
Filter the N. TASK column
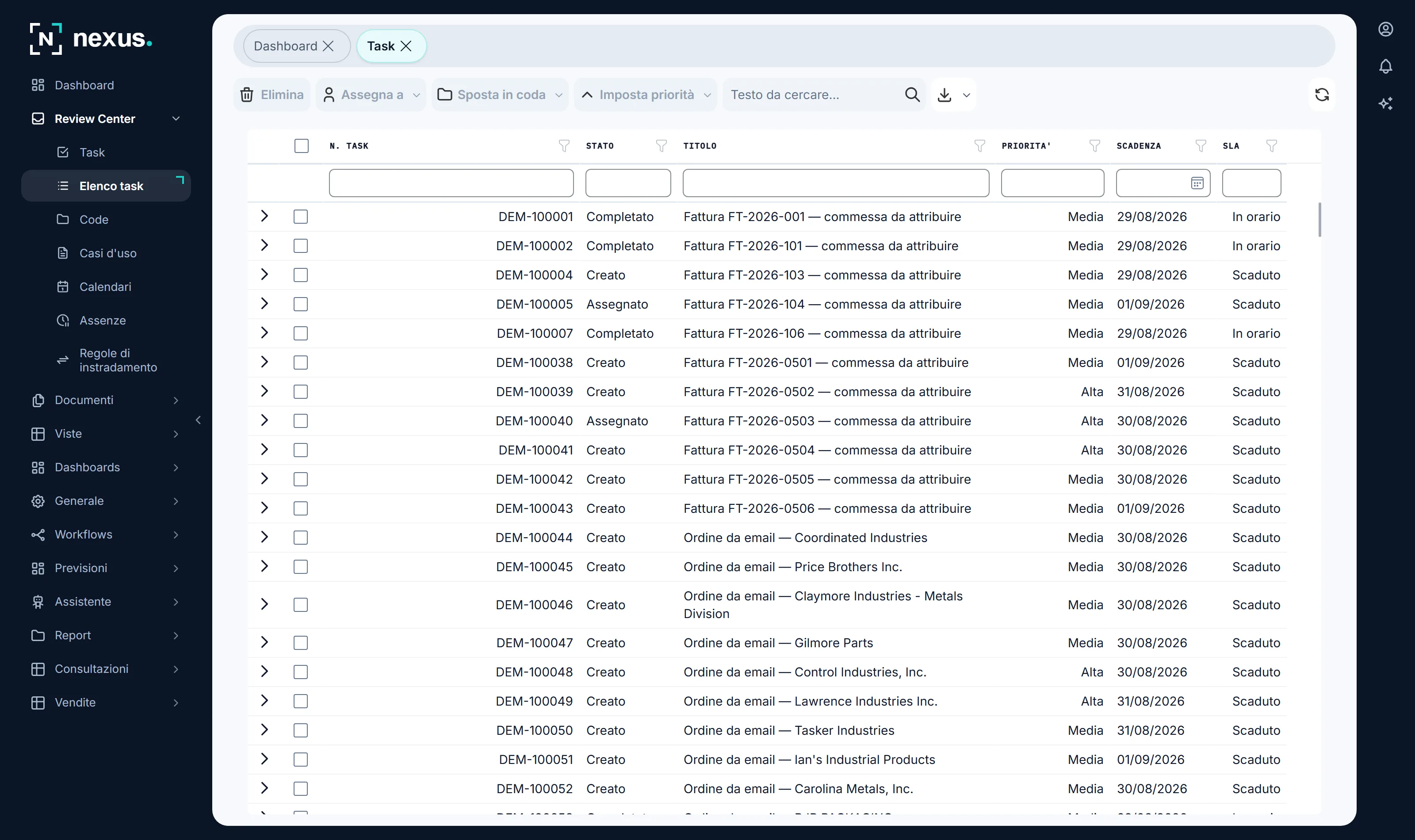click(x=564, y=146)
